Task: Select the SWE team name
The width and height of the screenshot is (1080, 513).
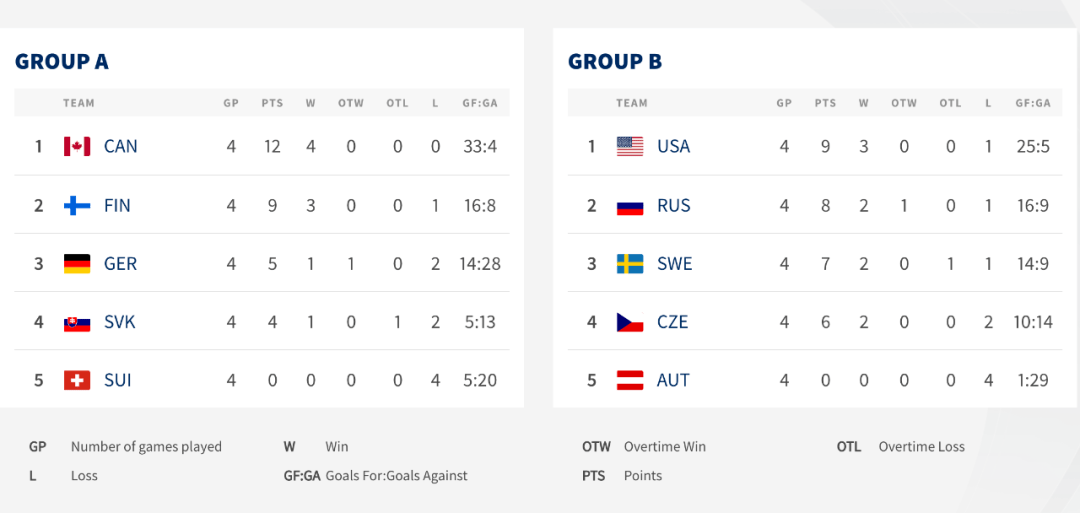Action: click(675, 264)
